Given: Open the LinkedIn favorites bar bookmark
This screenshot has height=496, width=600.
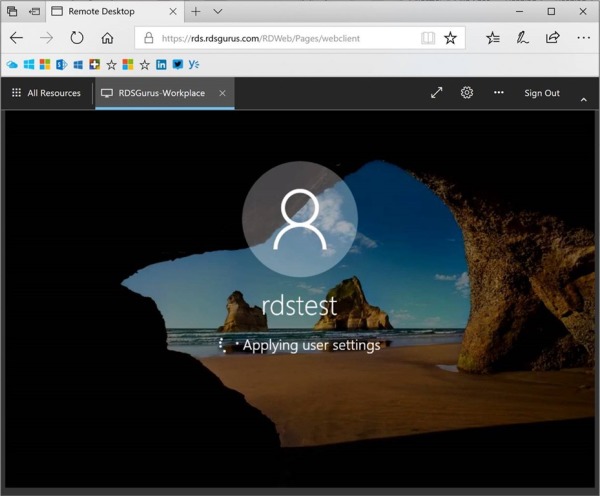Looking at the screenshot, I should [x=161, y=65].
